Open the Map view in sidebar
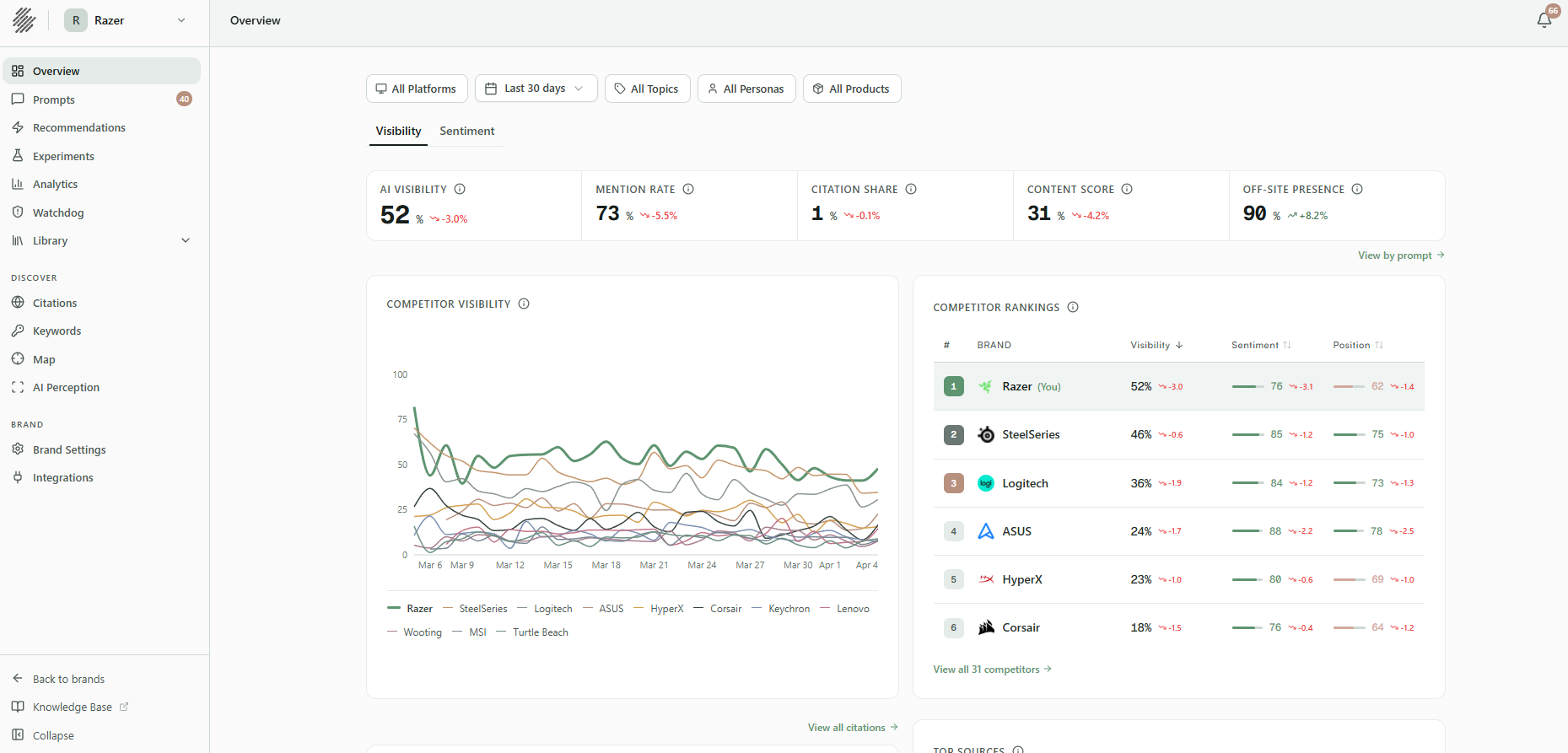Image resolution: width=1568 pixels, height=753 pixels. [44, 359]
